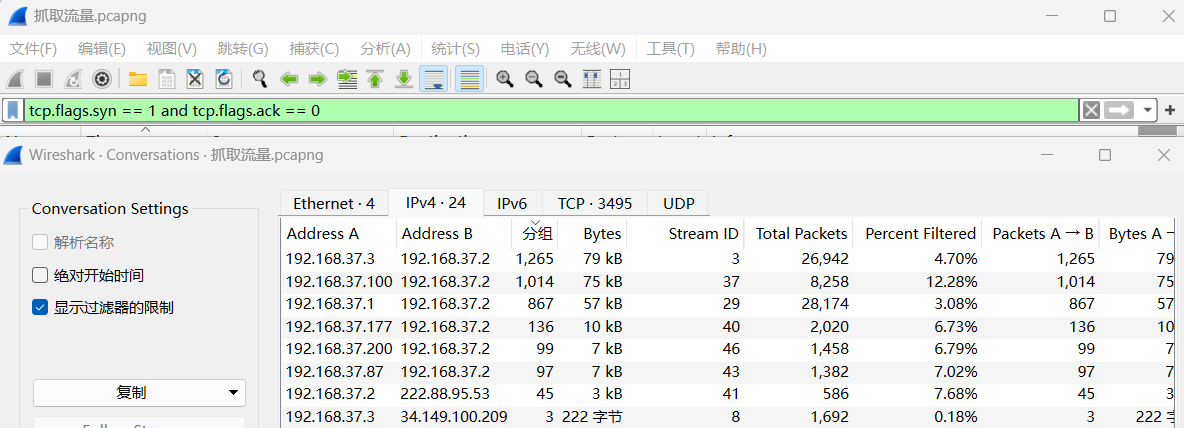Reset layout to default size icon
This screenshot has width=1184, height=428.
point(591,79)
